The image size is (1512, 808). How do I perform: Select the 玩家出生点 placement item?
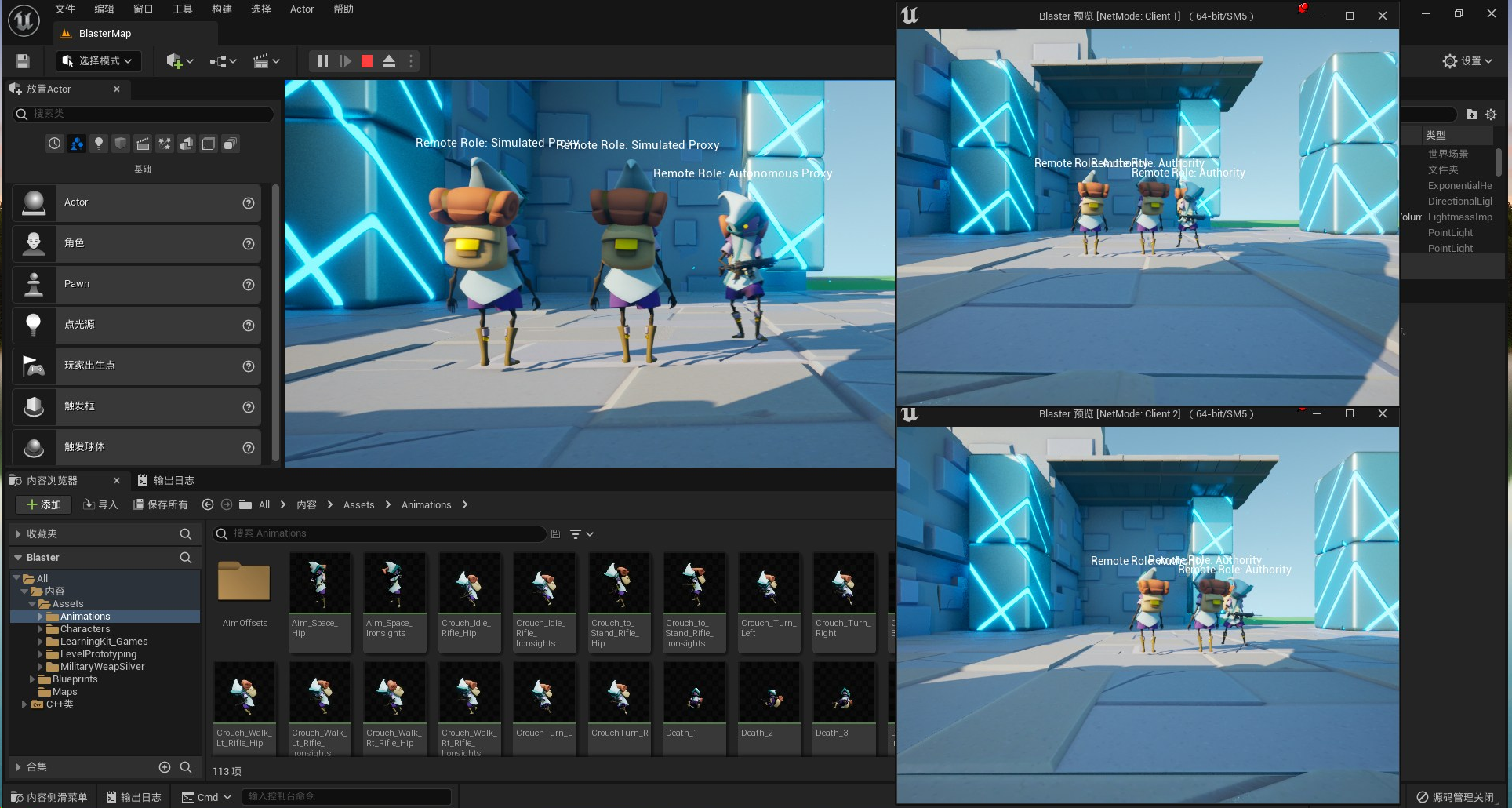pos(136,366)
